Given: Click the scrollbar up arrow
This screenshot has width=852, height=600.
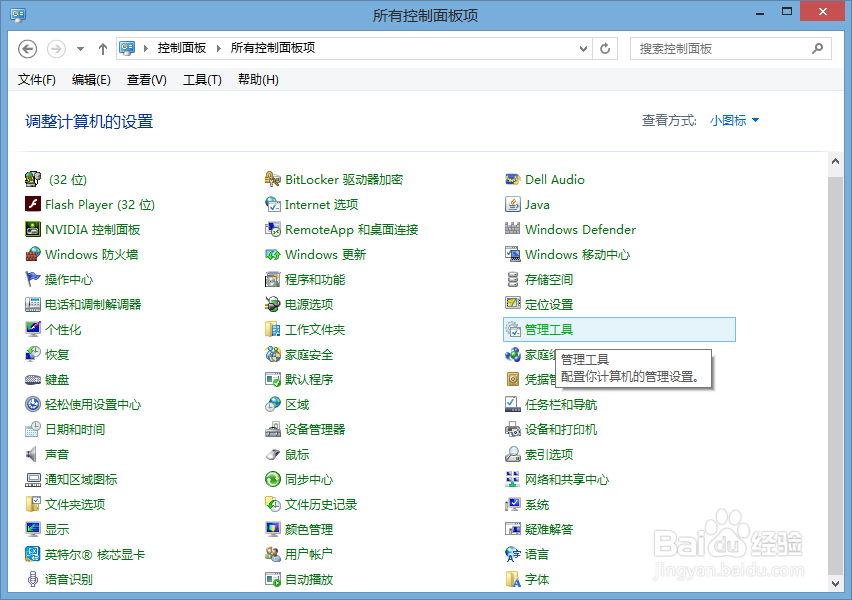Looking at the screenshot, I should (x=835, y=161).
